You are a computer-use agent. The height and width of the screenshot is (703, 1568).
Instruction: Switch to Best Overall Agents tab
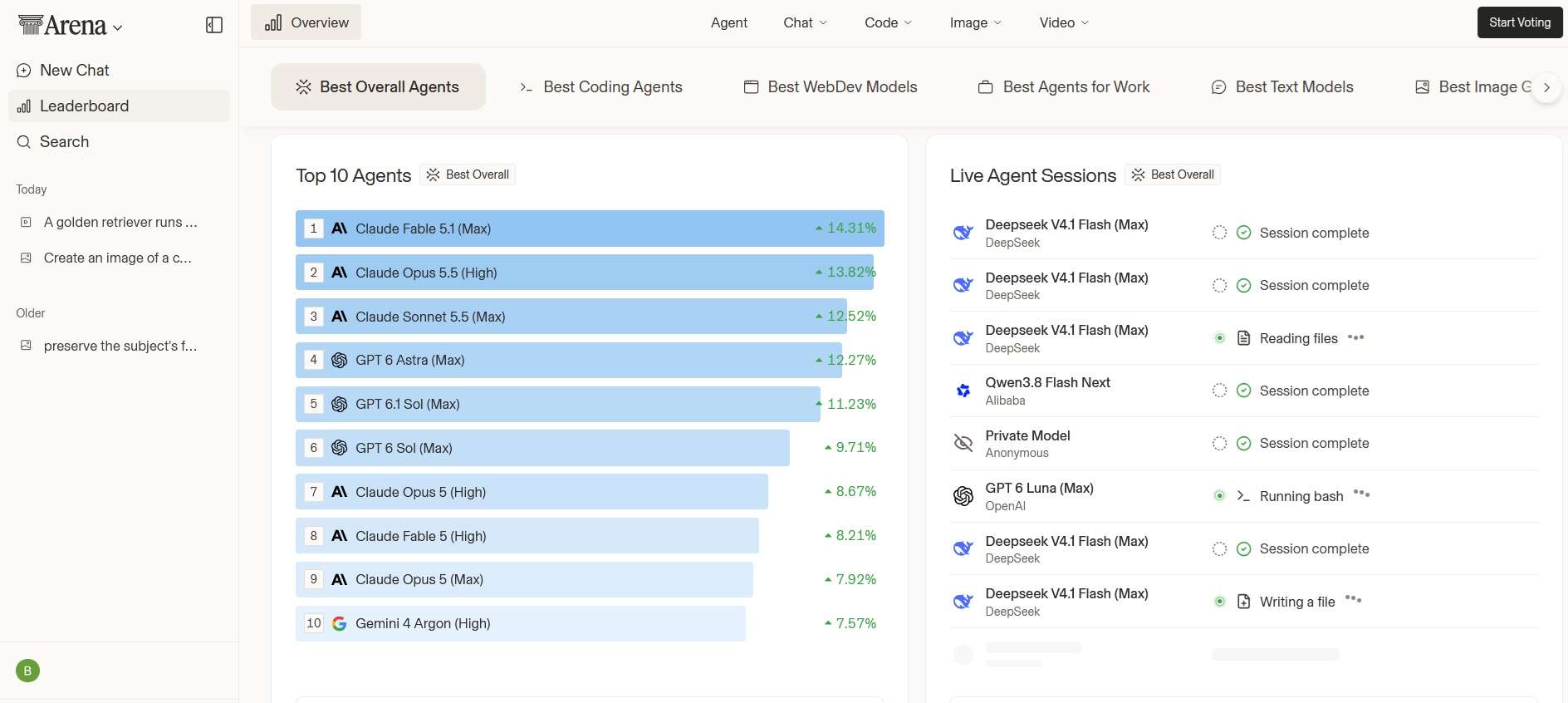tap(378, 87)
